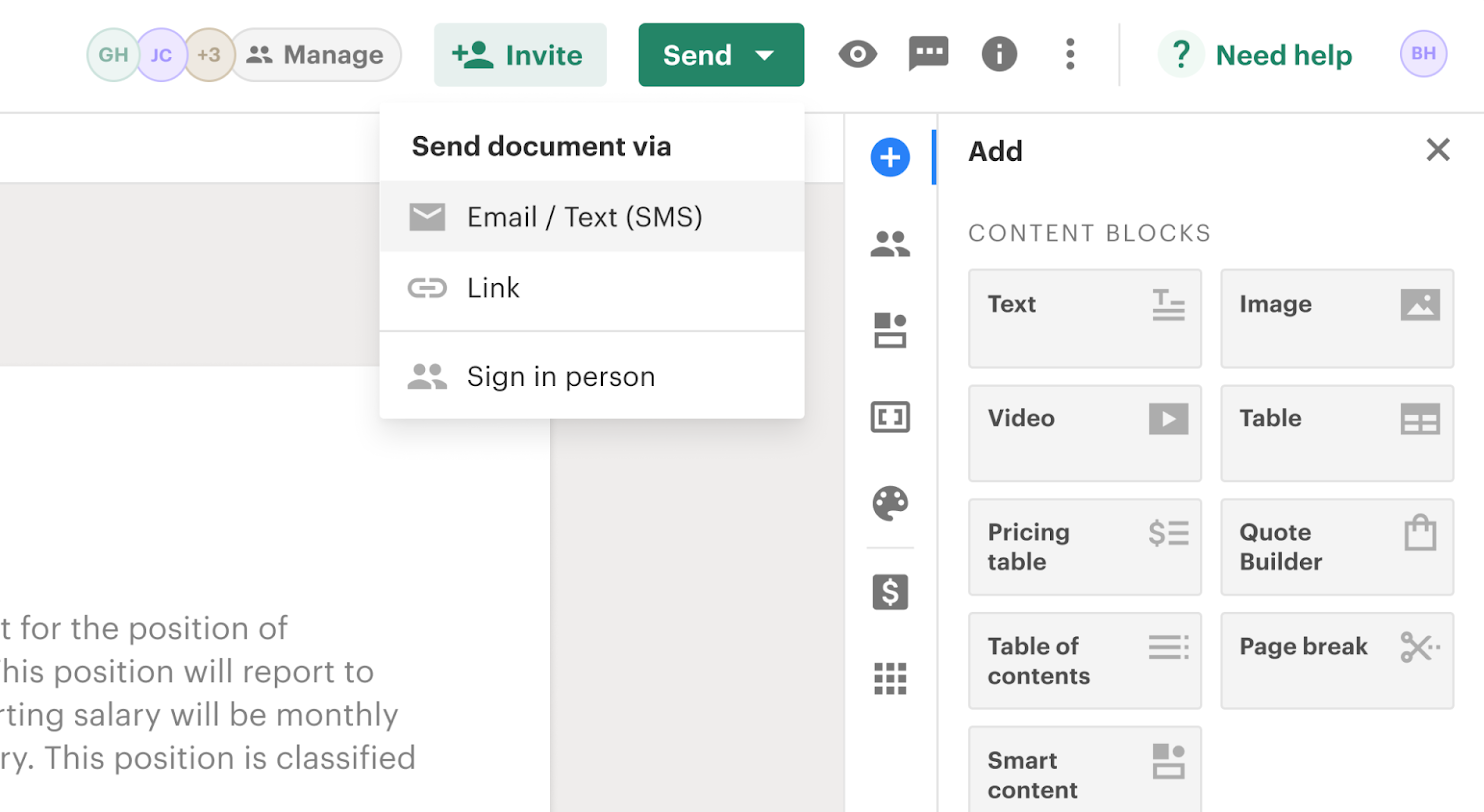Viewport: 1484px width, 812px height.
Task: Select the Video content block
Action: click(x=1085, y=432)
